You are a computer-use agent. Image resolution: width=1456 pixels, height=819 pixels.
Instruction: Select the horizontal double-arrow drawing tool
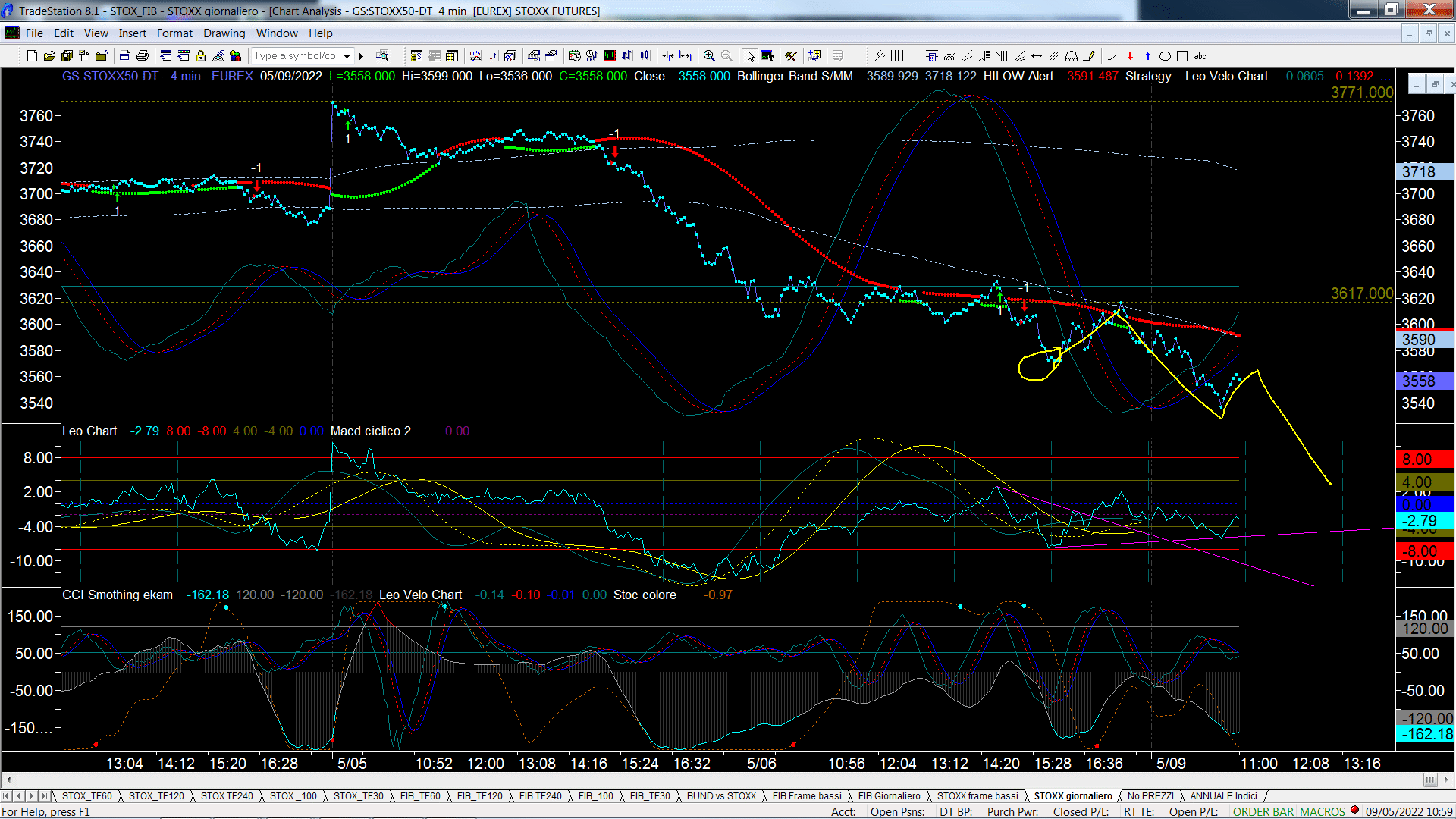[x=1037, y=55]
